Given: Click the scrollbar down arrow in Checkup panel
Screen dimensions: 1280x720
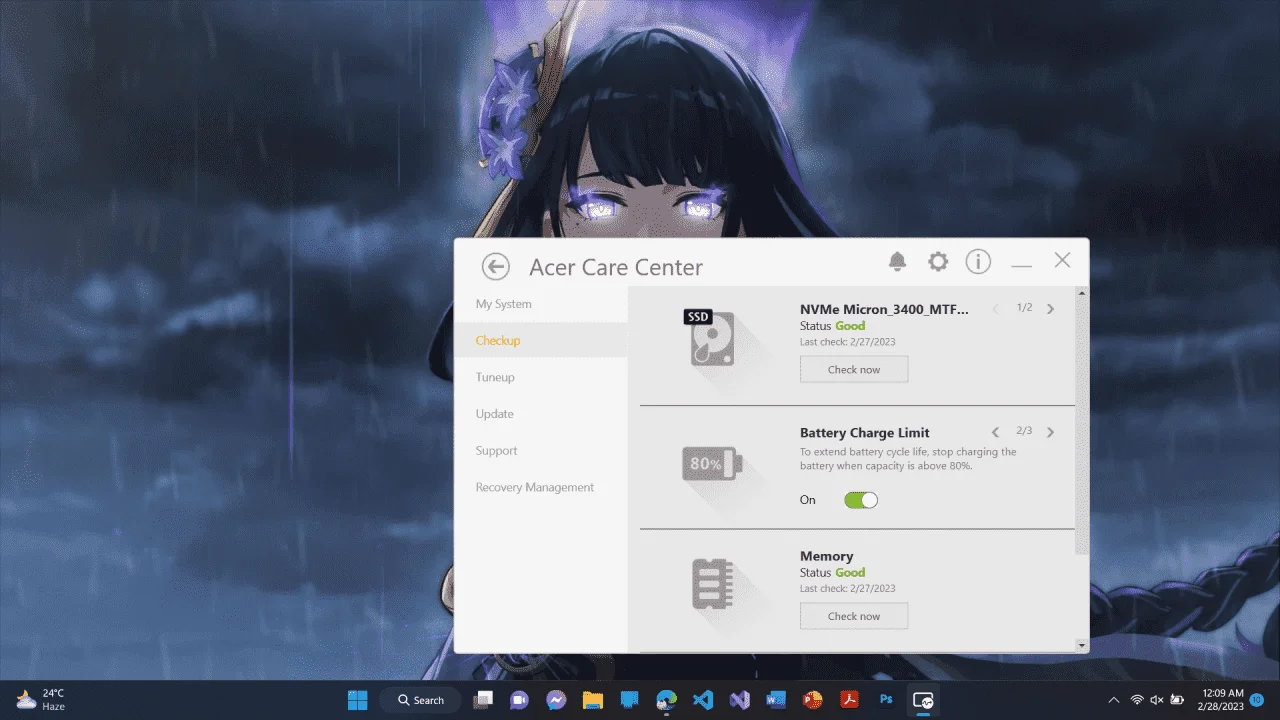Looking at the screenshot, I should click(x=1081, y=646).
